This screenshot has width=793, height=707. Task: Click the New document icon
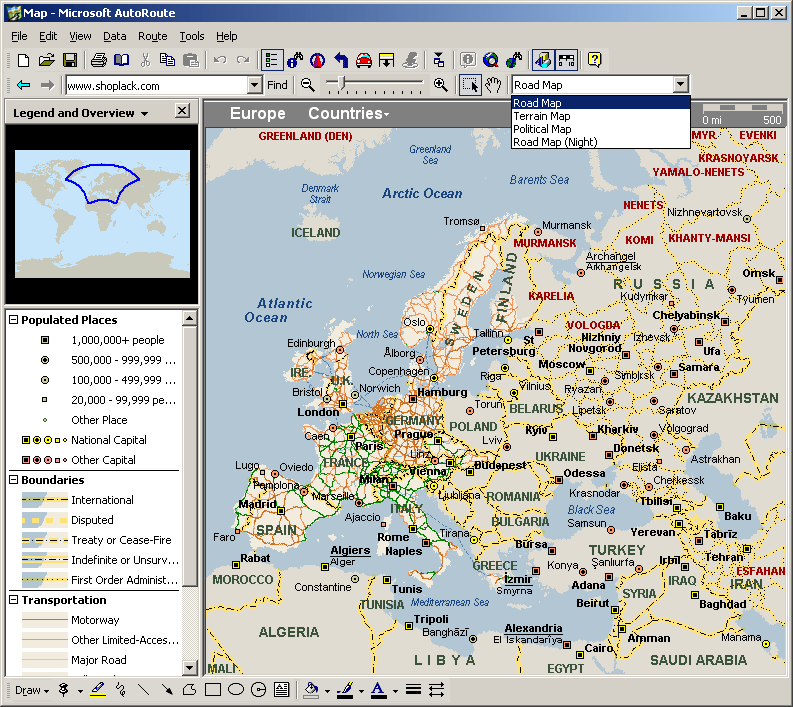pyautogui.click(x=23, y=60)
